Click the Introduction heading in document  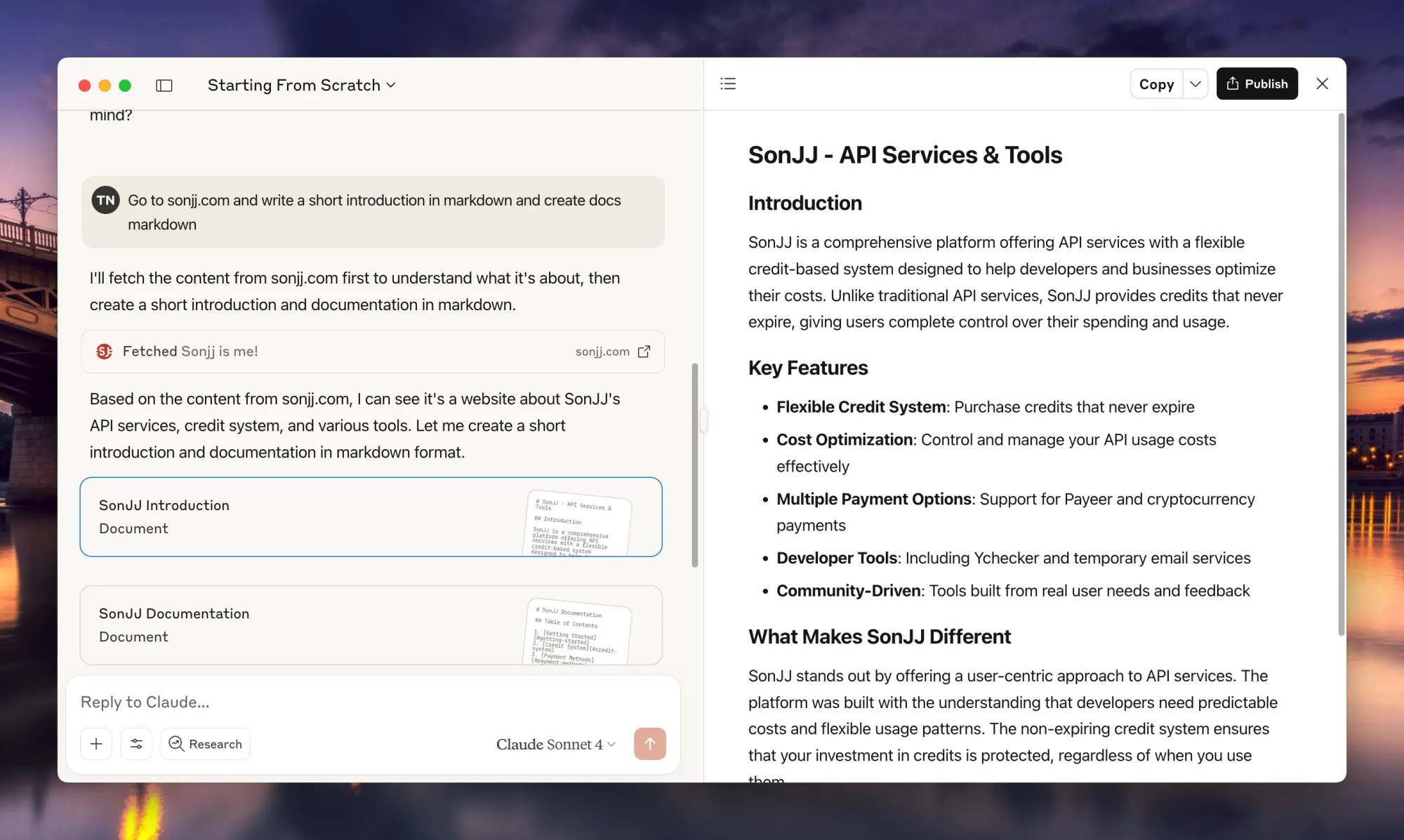point(804,203)
